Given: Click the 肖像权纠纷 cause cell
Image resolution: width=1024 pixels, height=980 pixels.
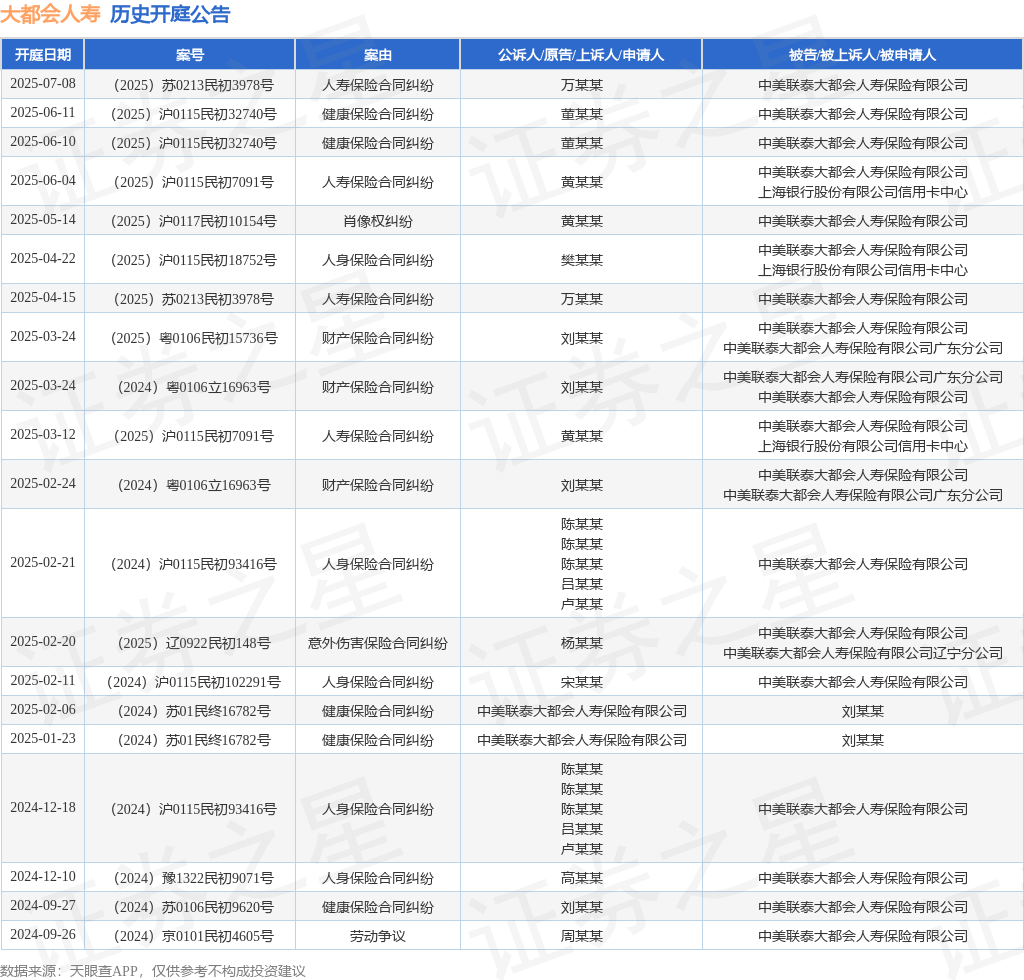Looking at the screenshot, I should coord(377,221).
